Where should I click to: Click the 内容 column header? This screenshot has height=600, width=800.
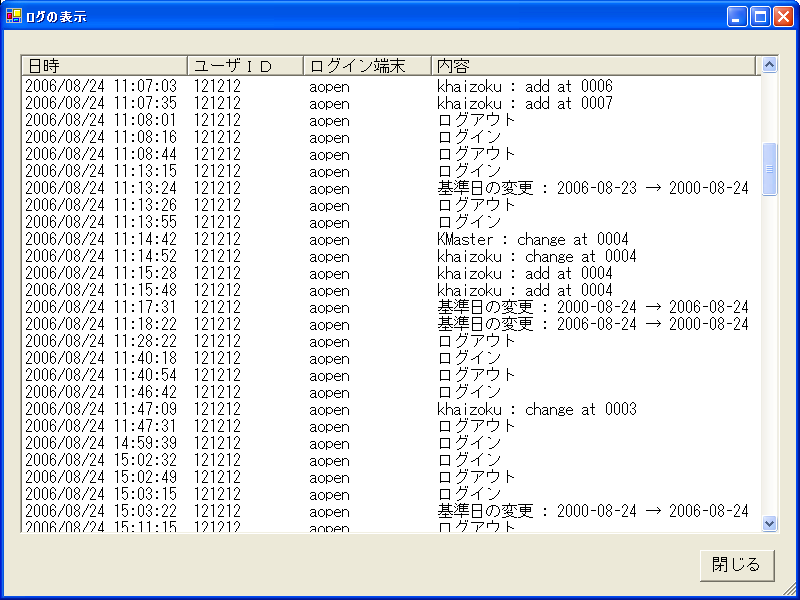click(x=594, y=66)
